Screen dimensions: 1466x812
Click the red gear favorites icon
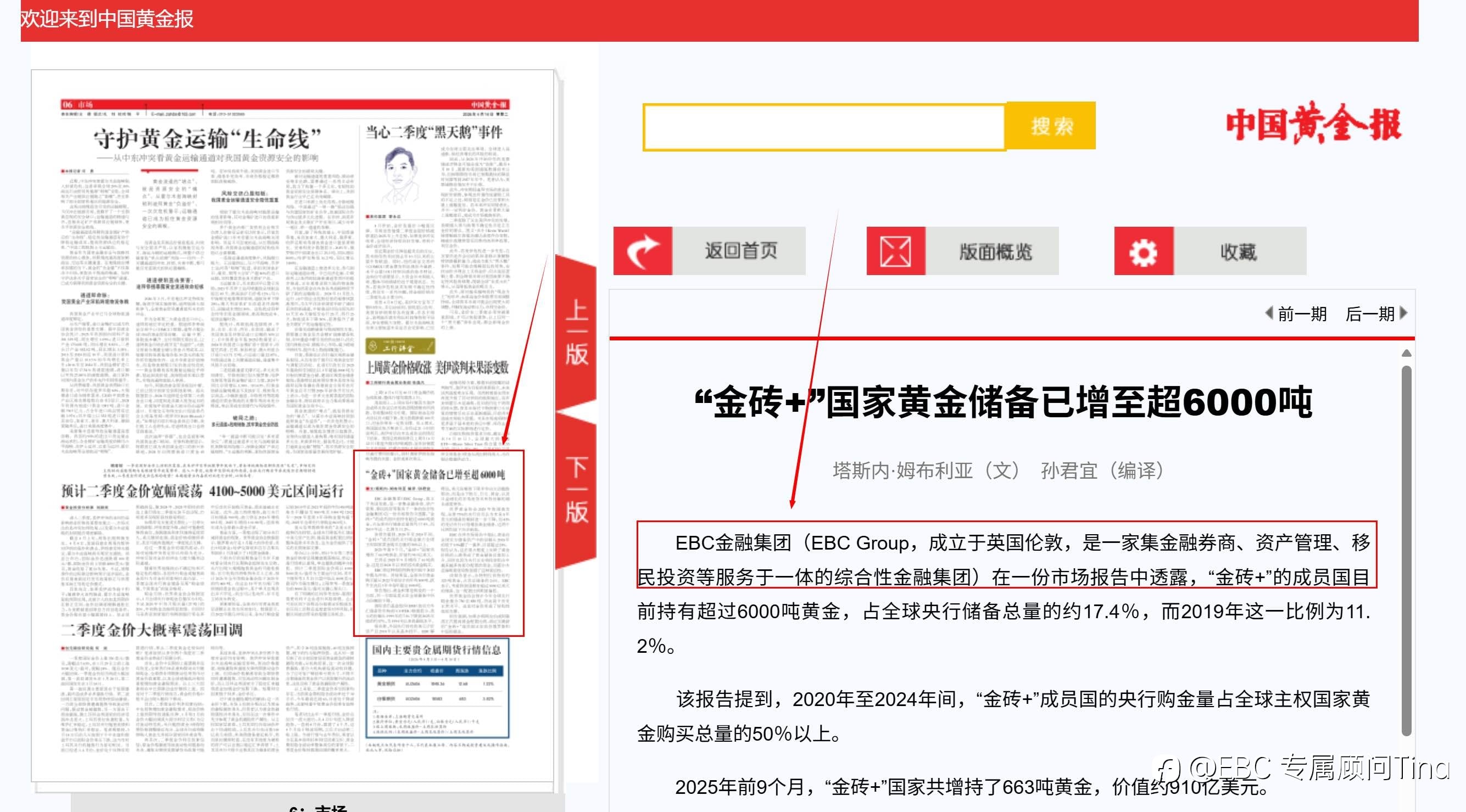point(1144,251)
